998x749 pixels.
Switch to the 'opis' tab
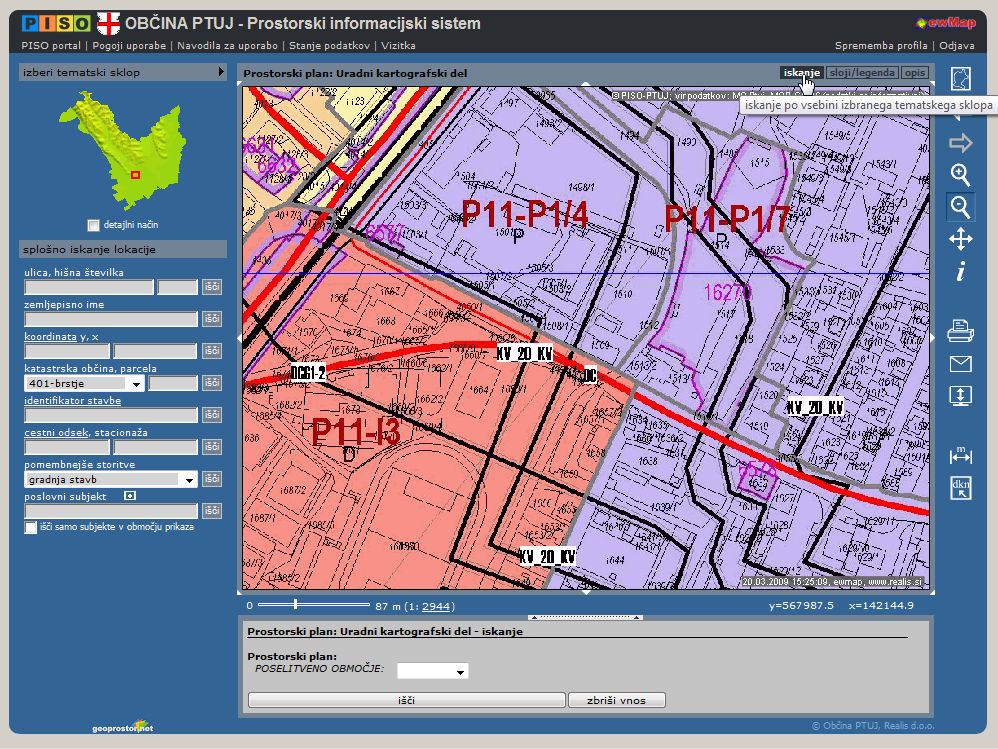[x=914, y=73]
